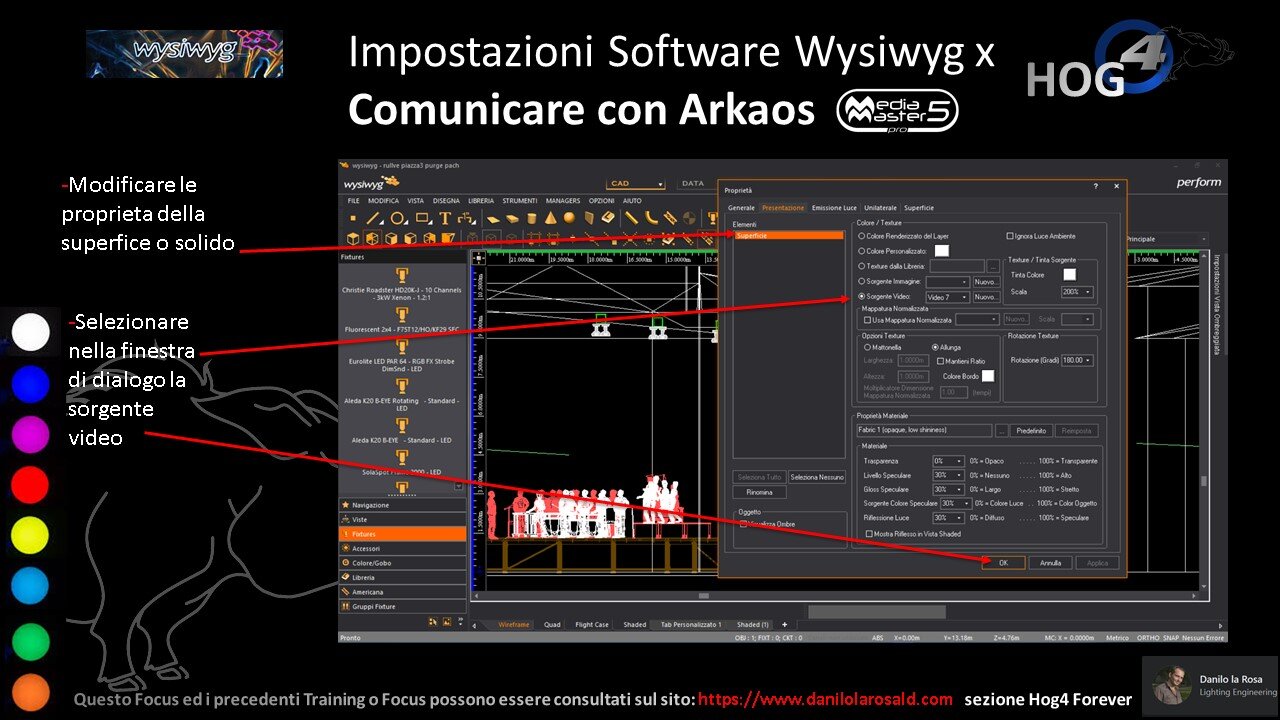This screenshot has height=720, width=1280.
Task: Click the Annulla button
Action: [1050, 563]
